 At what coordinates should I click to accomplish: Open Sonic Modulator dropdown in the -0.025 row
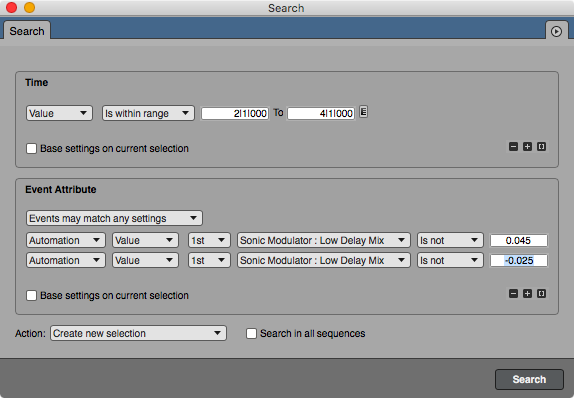click(324, 260)
